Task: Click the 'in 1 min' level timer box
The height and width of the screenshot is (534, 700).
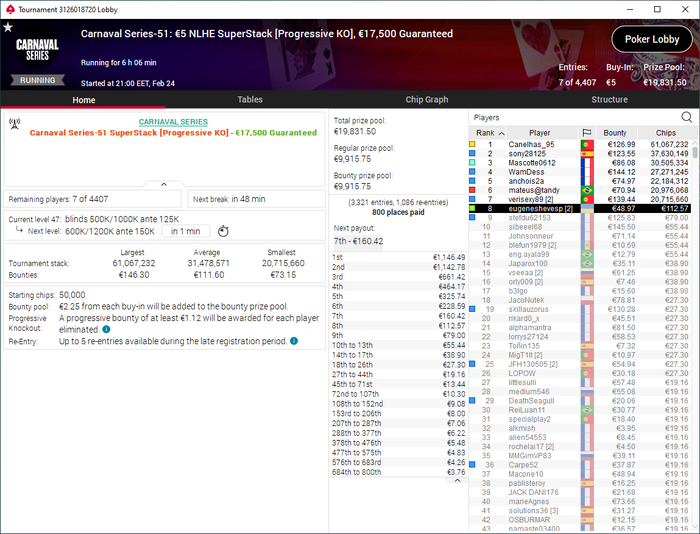Action: click(185, 231)
